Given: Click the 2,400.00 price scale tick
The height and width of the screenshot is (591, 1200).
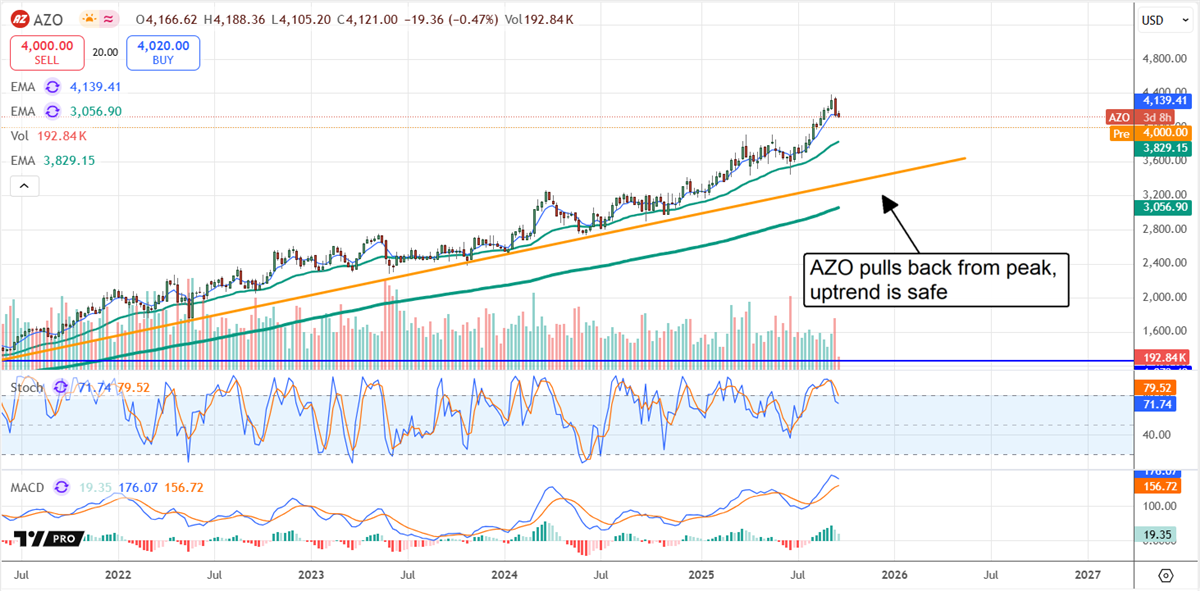Looking at the screenshot, I should point(1167,263).
